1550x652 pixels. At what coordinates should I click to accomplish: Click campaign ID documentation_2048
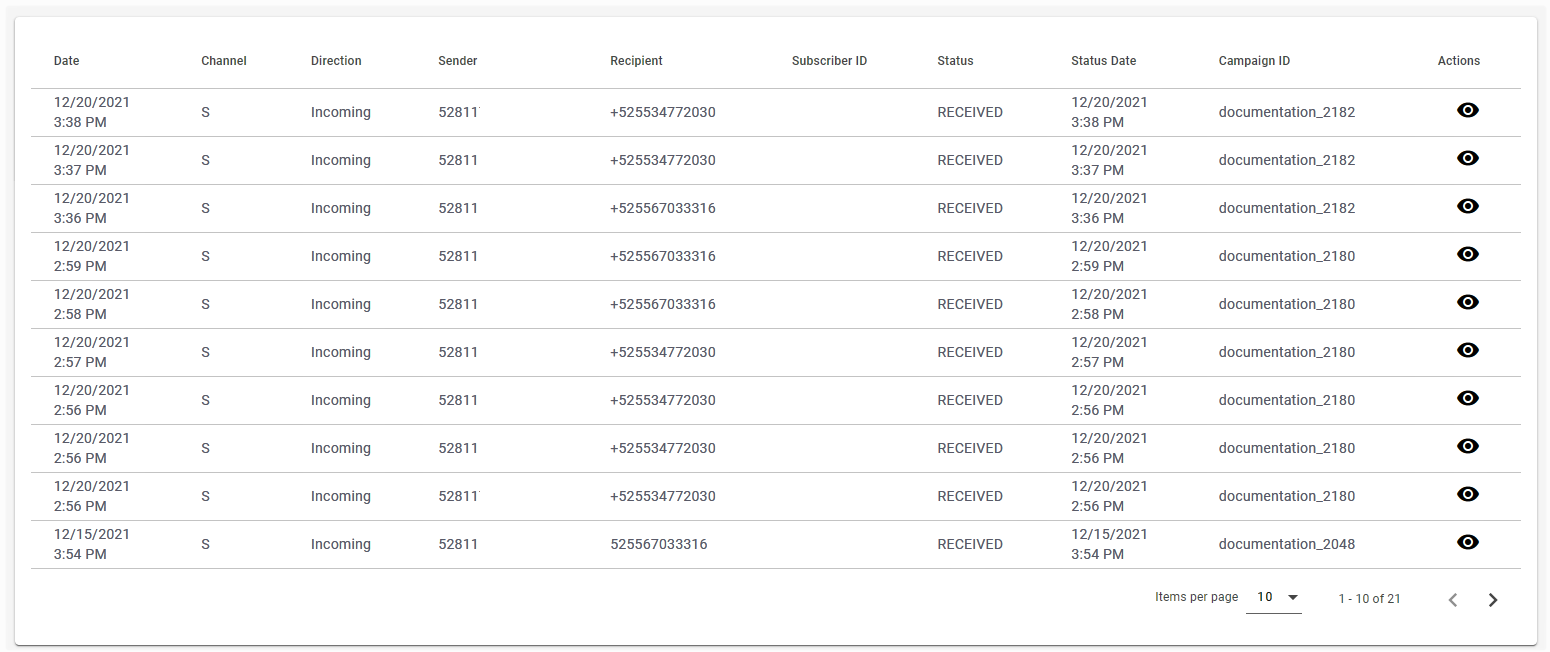coord(1287,544)
